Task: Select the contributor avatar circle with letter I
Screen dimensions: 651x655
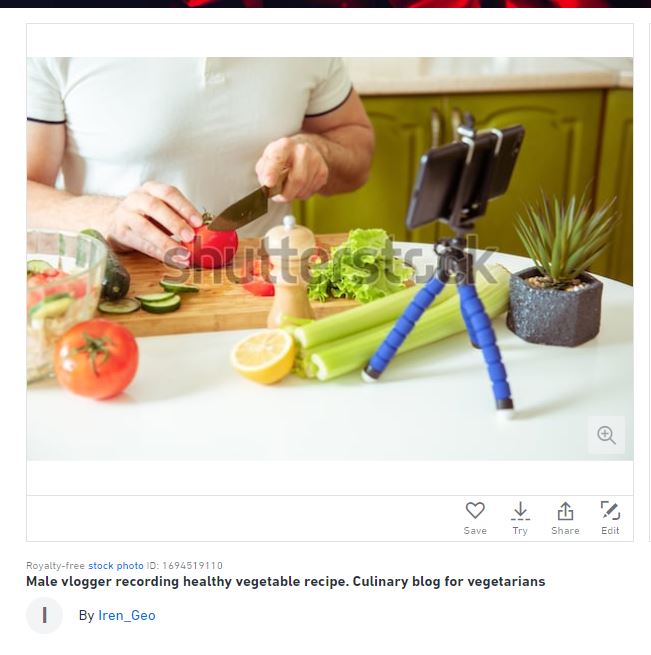Action: [44, 615]
